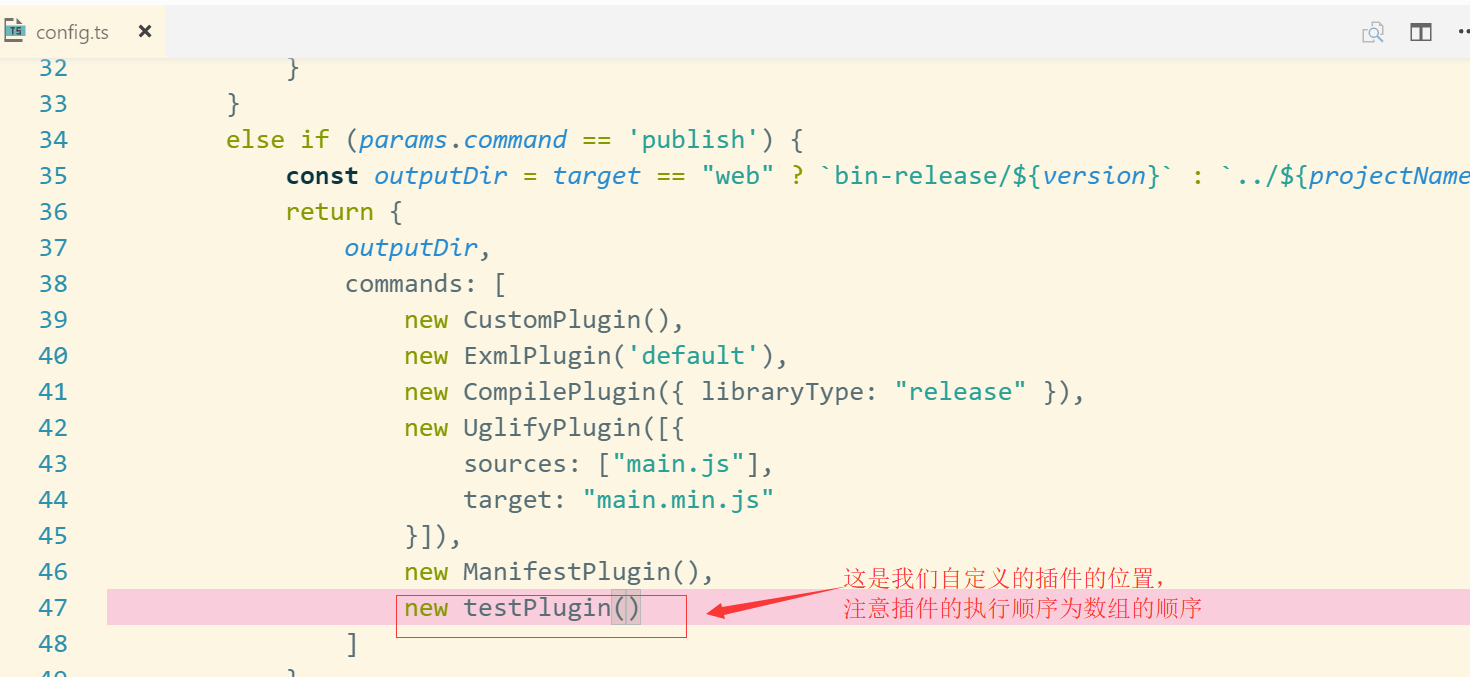Close the config.ts tab
1470x677 pixels.
coord(145,31)
